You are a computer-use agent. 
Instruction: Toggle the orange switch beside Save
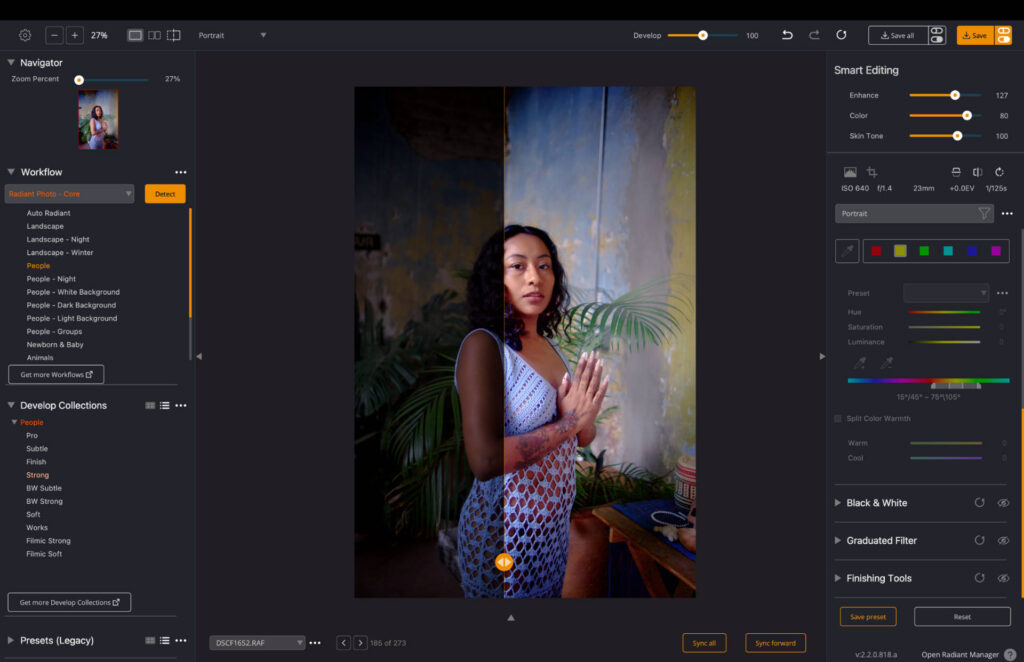(x=1003, y=35)
